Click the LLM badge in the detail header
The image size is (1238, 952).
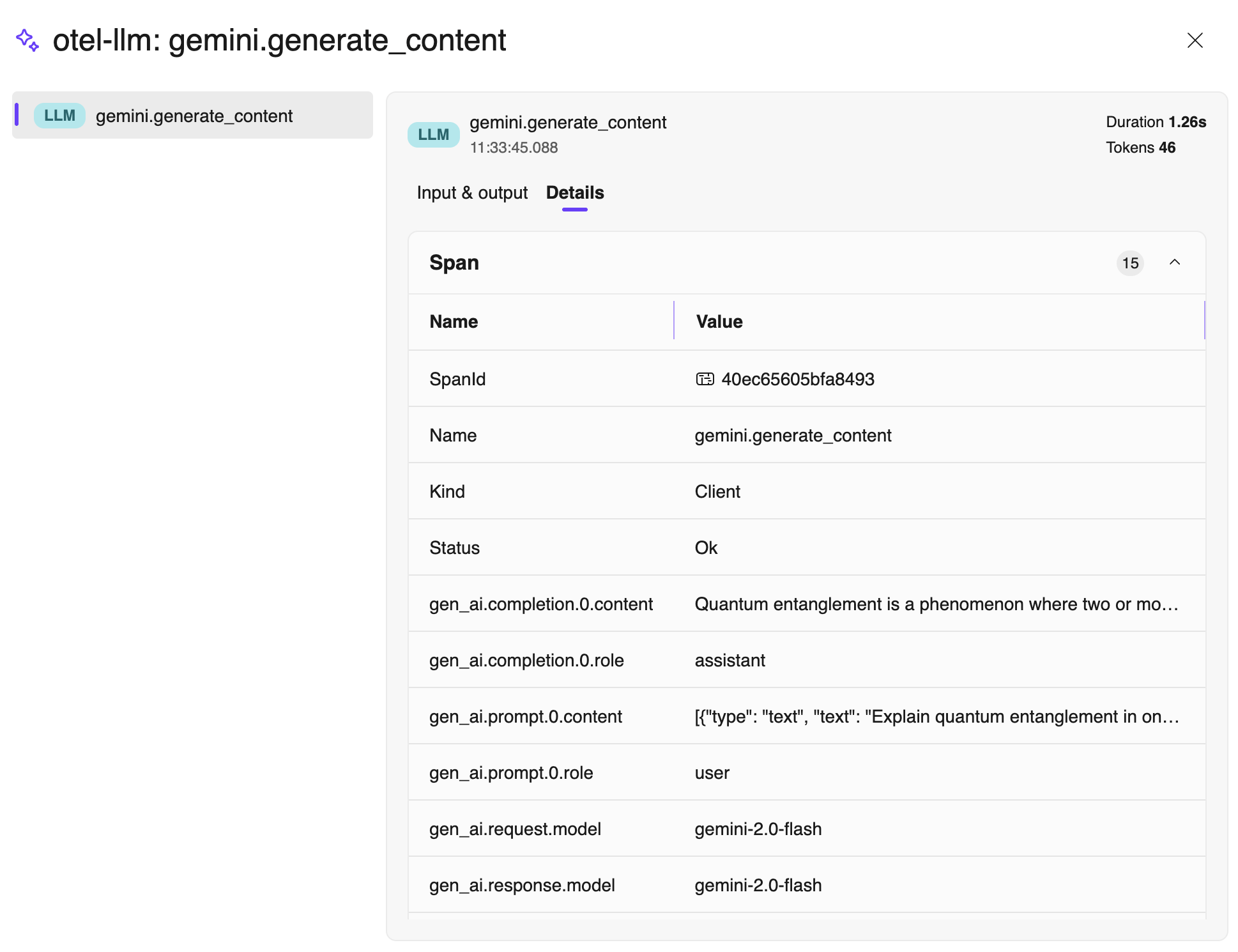pyautogui.click(x=433, y=135)
